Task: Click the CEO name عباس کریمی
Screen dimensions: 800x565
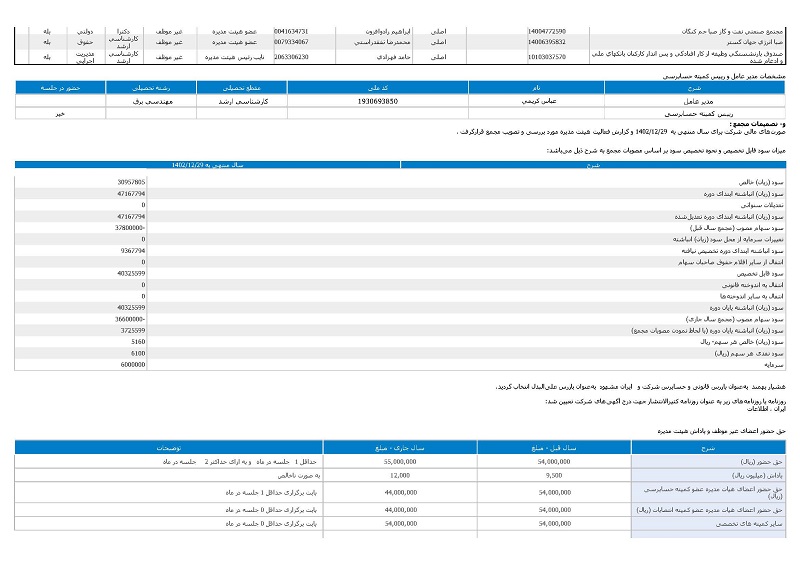Action: point(539,101)
